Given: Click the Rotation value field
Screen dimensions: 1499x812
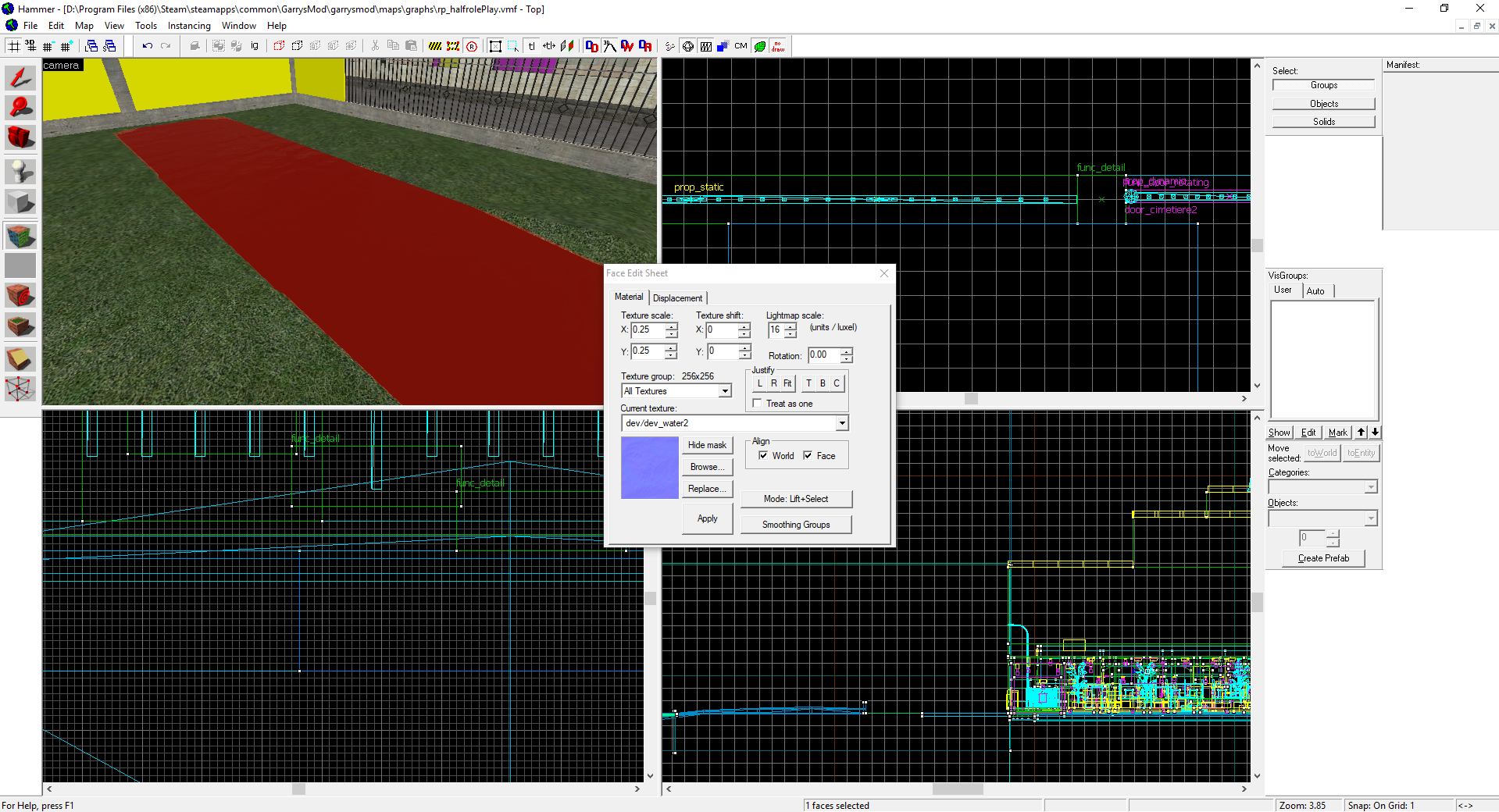Looking at the screenshot, I should click(x=824, y=355).
